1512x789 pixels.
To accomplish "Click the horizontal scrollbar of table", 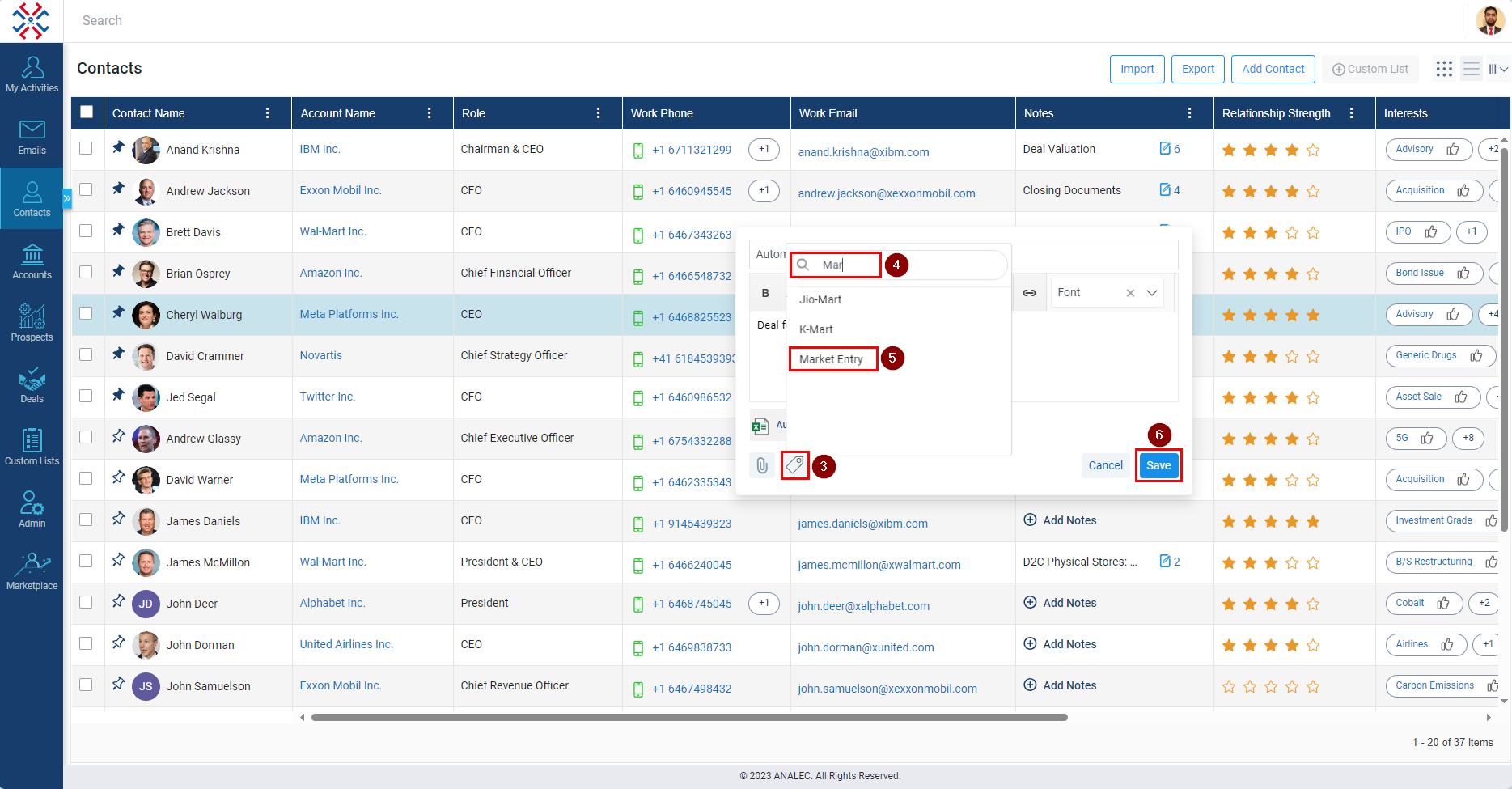I will [689, 717].
